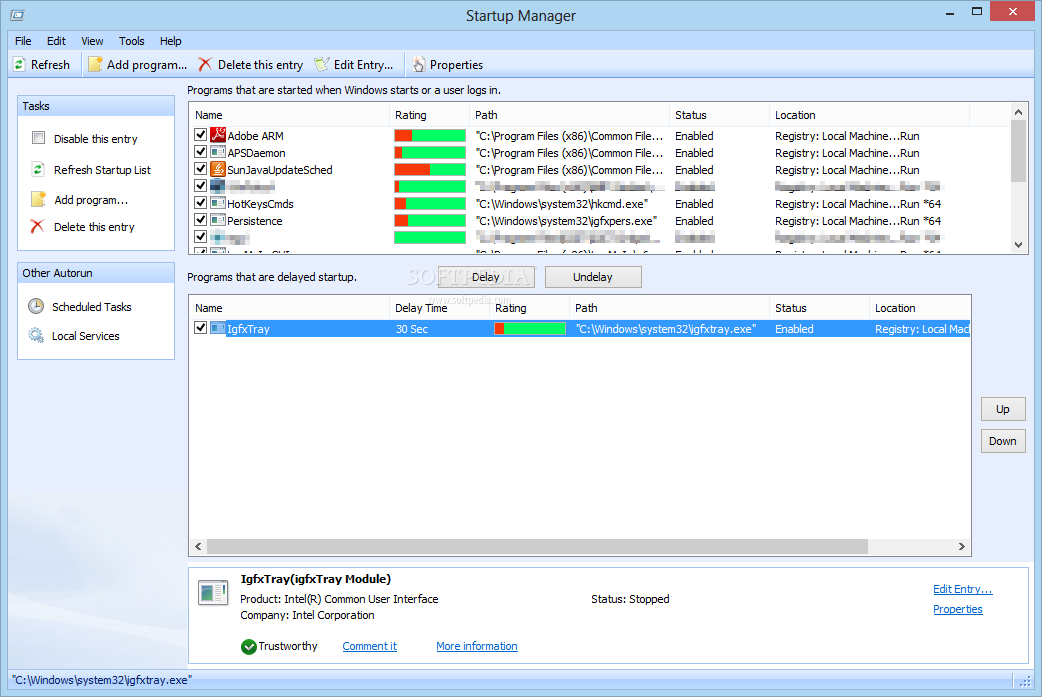Click the green Trustworthy checkmark icon
The image size is (1042, 697).
pyautogui.click(x=249, y=647)
